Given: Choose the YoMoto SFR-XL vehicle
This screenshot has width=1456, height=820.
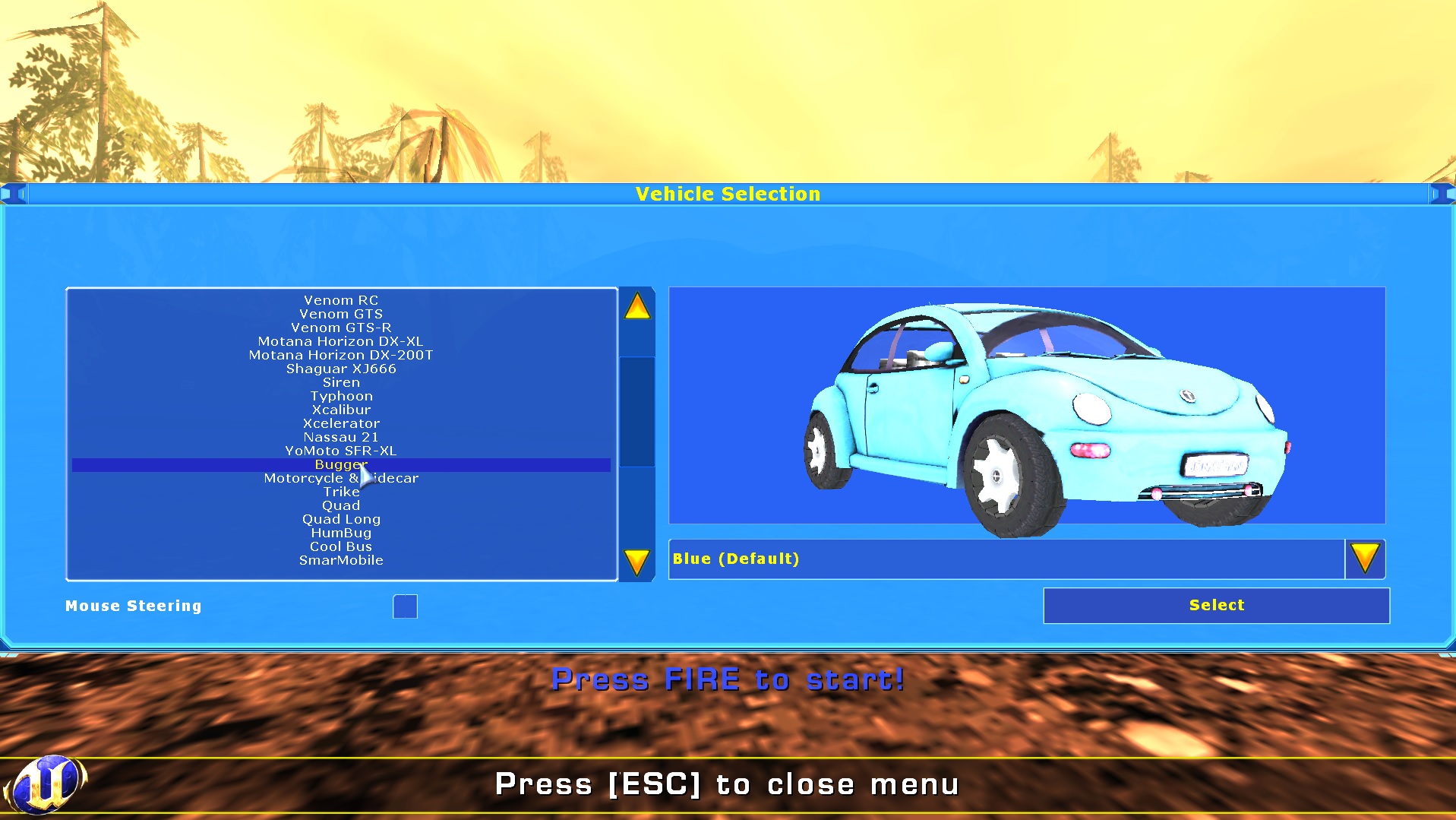Looking at the screenshot, I should point(341,451).
